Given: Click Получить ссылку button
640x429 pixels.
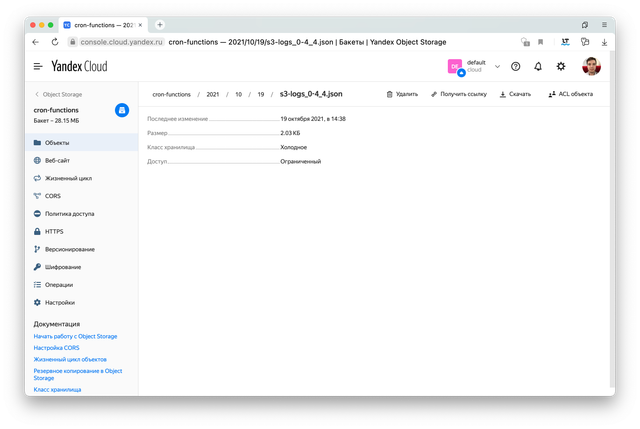Looking at the screenshot, I should click(x=460, y=94).
